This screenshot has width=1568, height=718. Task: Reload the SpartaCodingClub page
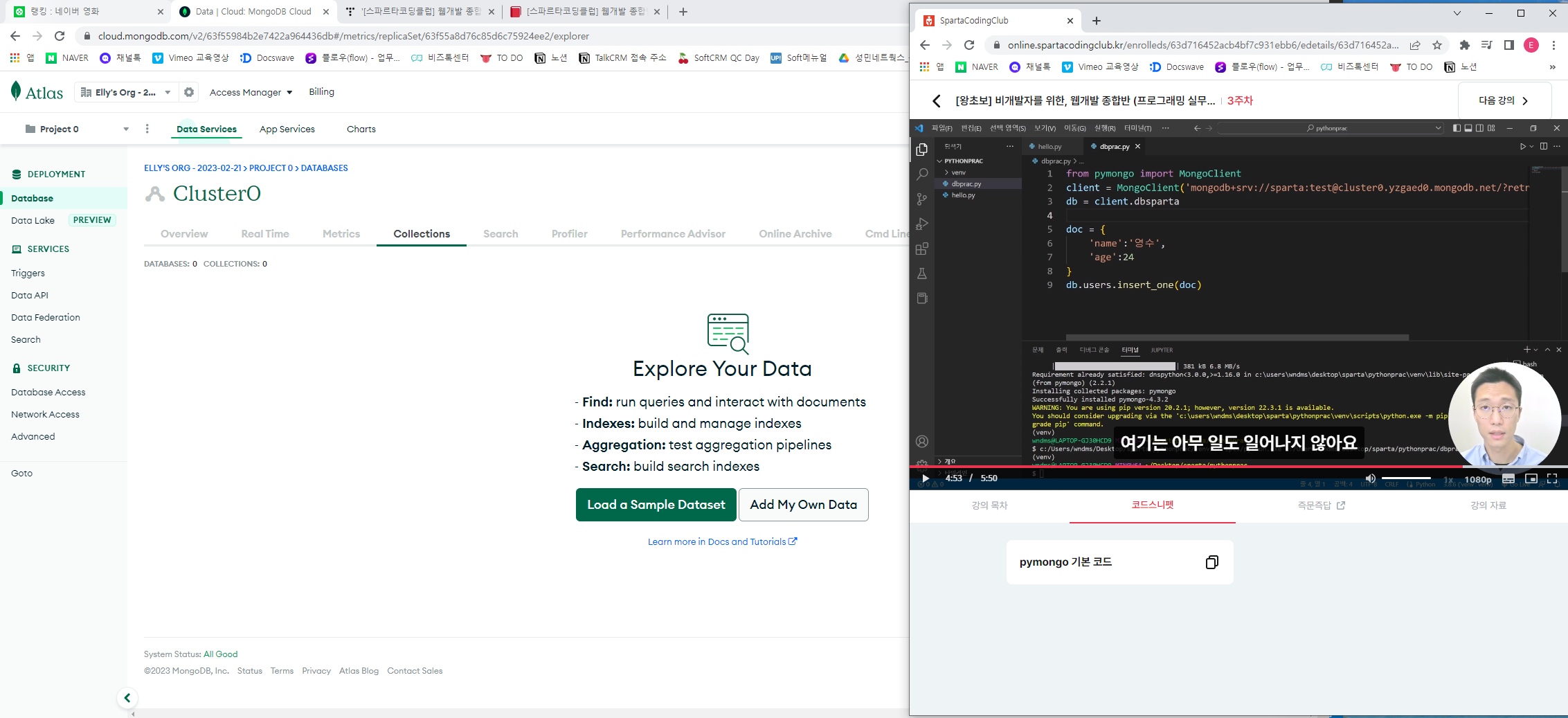point(969,45)
